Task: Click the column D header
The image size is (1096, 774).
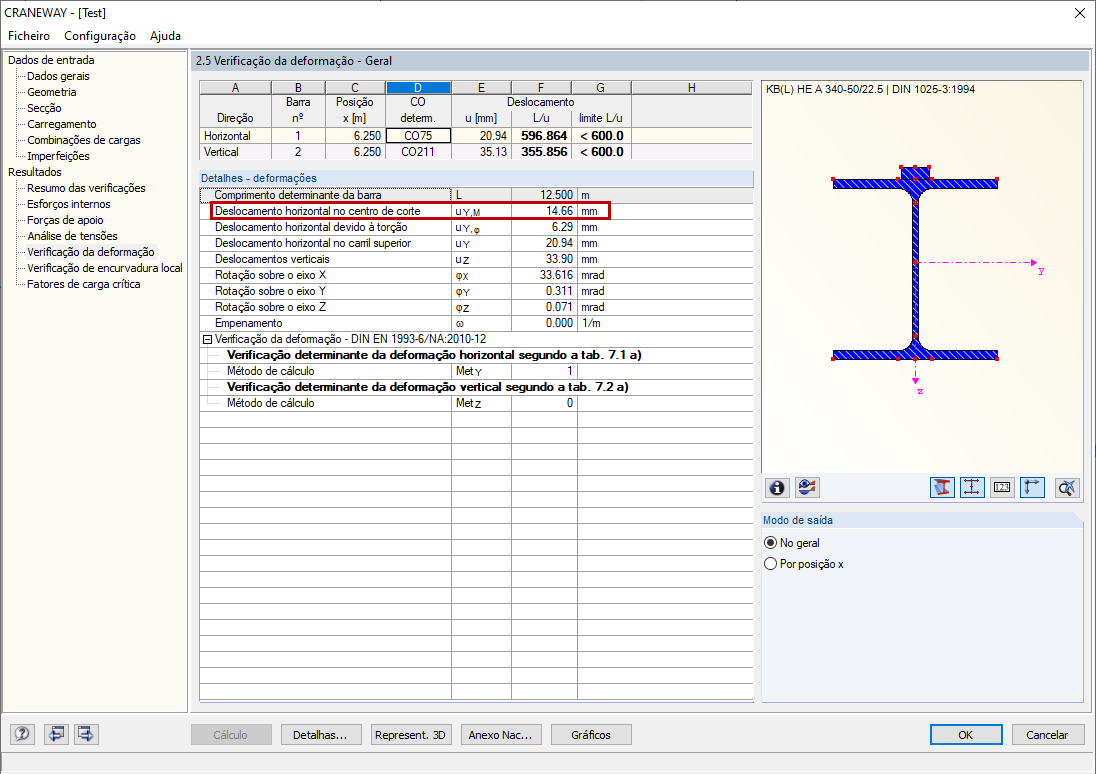Action: [418, 87]
